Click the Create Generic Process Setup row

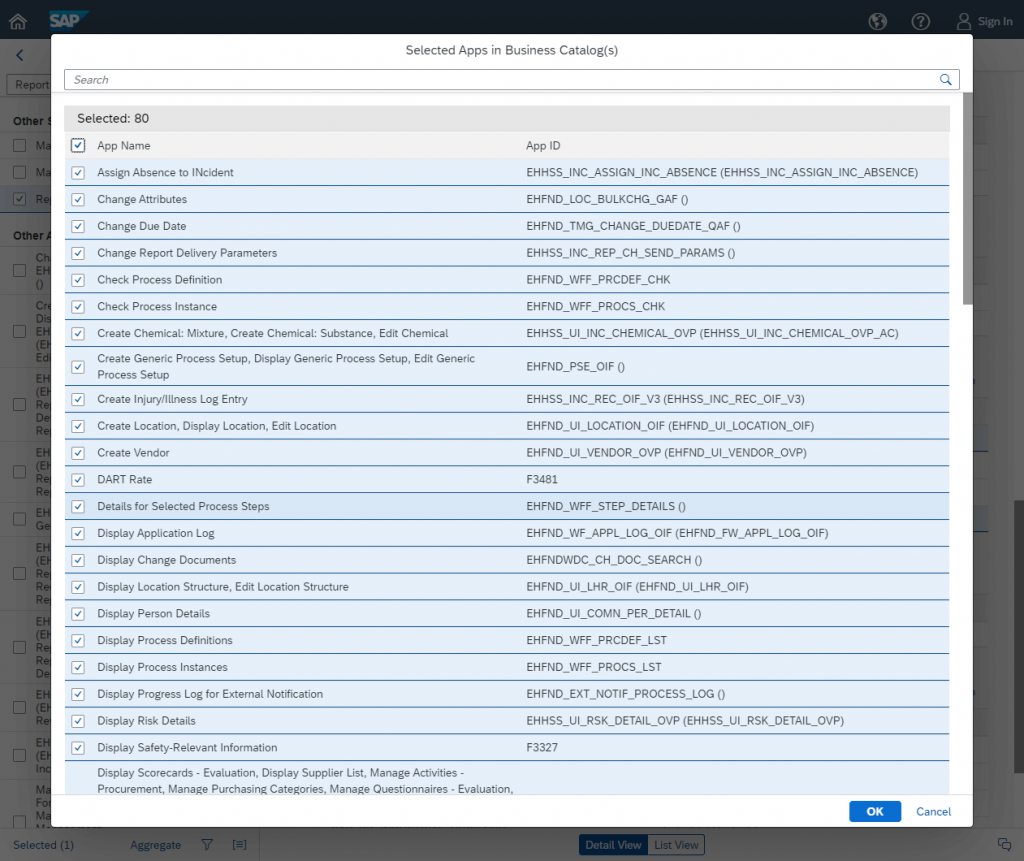click(507, 366)
